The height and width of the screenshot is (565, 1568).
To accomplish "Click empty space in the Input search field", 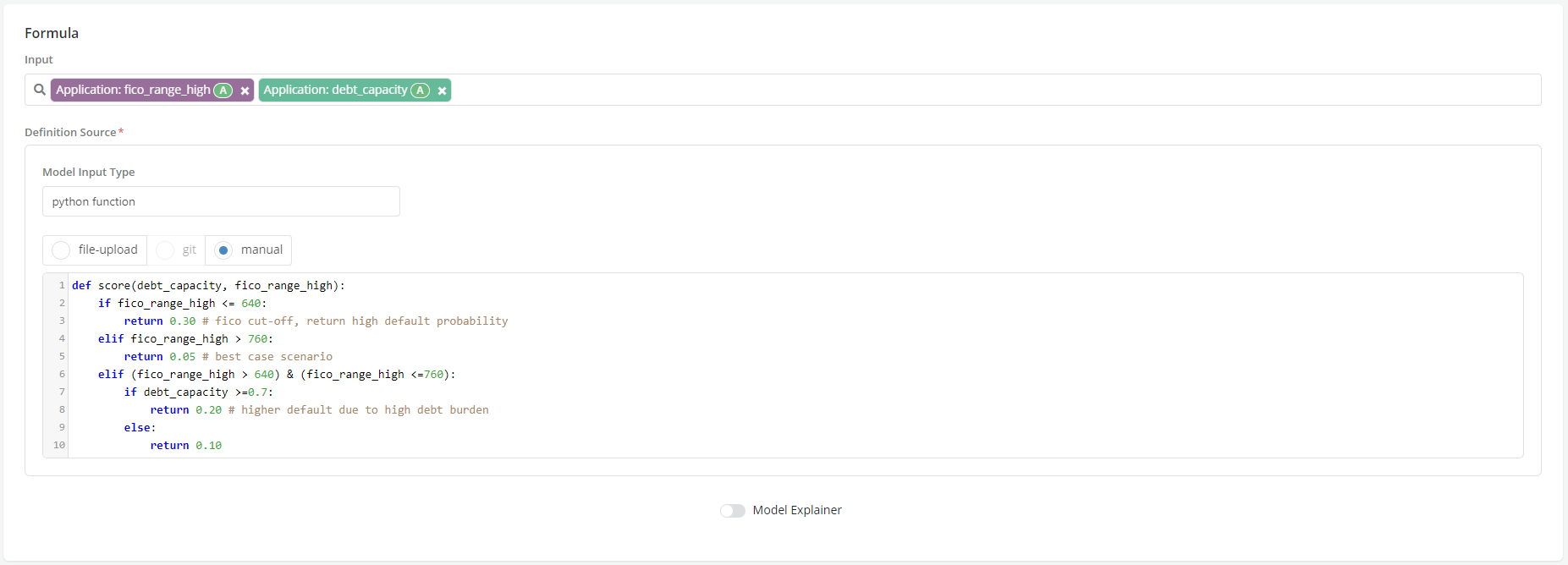I will point(931,90).
